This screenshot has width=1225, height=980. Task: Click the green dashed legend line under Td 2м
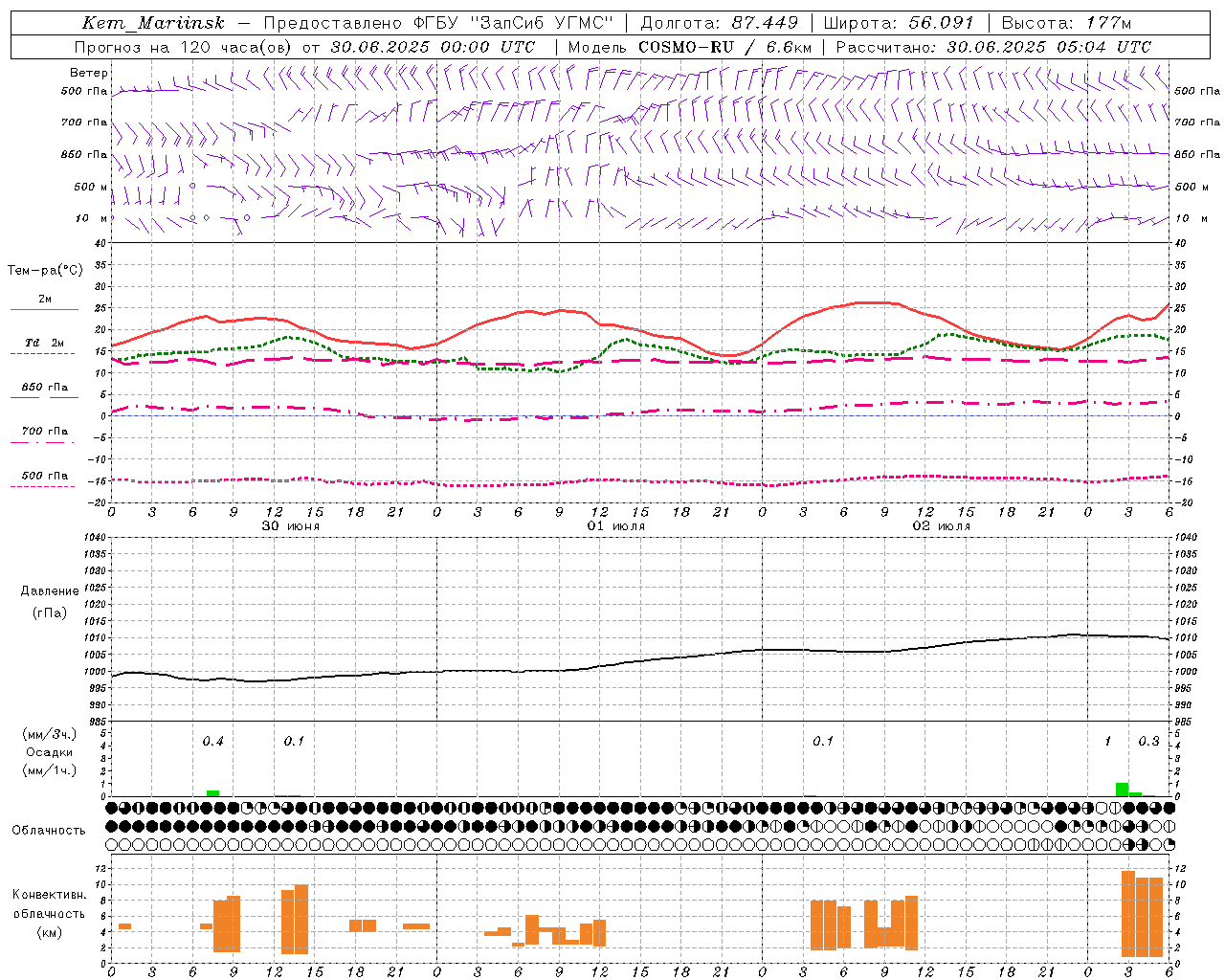[x=42, y=354]
